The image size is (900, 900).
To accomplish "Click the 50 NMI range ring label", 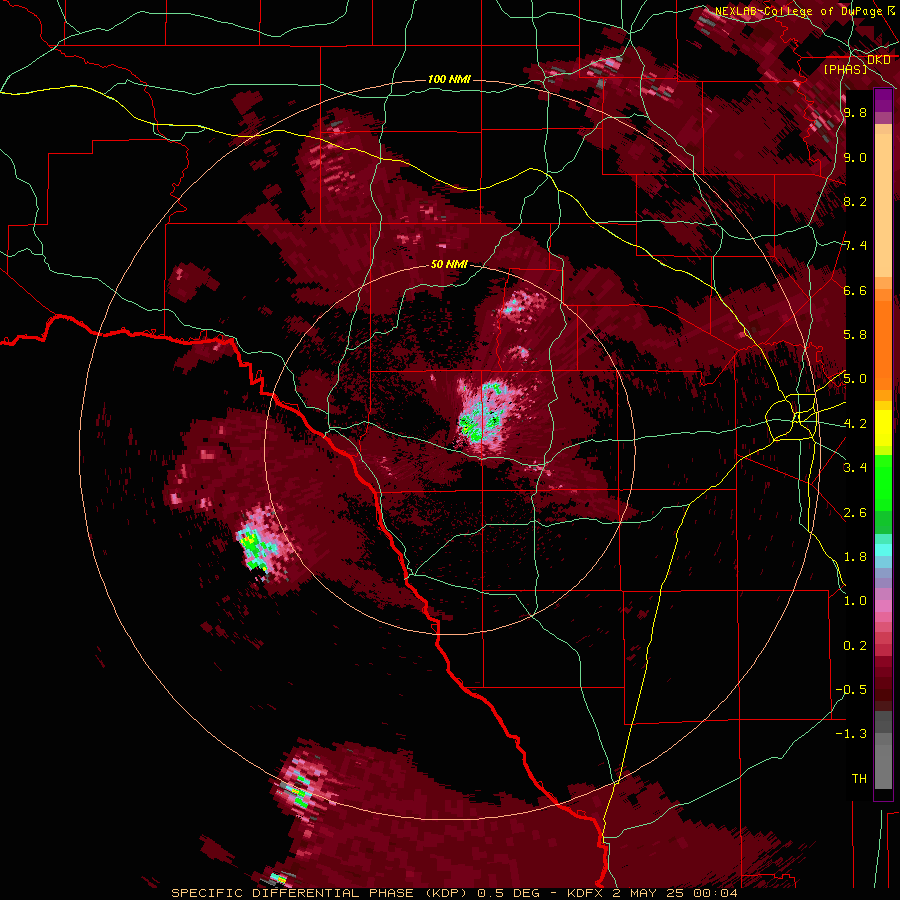I will tap(449, 265).
